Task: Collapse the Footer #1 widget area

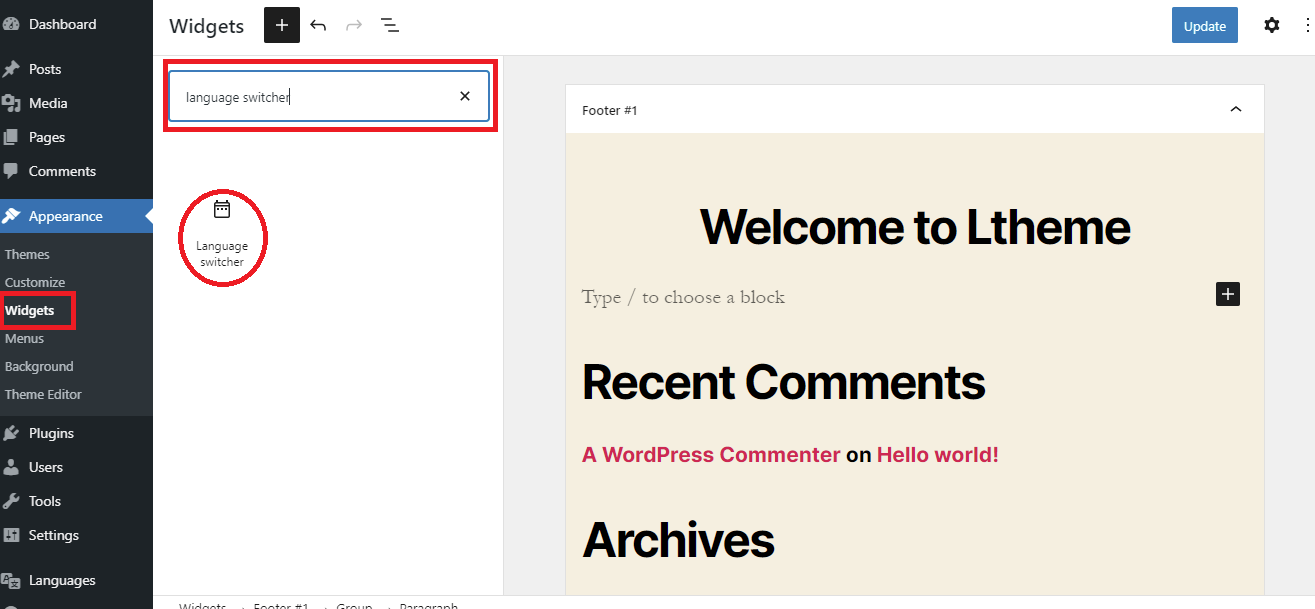Action: pos(1236,109)
